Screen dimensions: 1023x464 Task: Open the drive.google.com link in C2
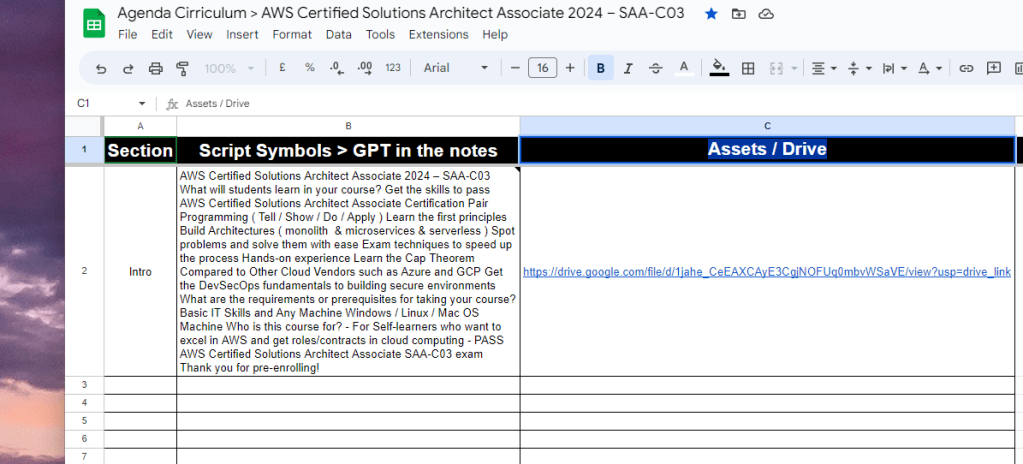coord(767,272)
